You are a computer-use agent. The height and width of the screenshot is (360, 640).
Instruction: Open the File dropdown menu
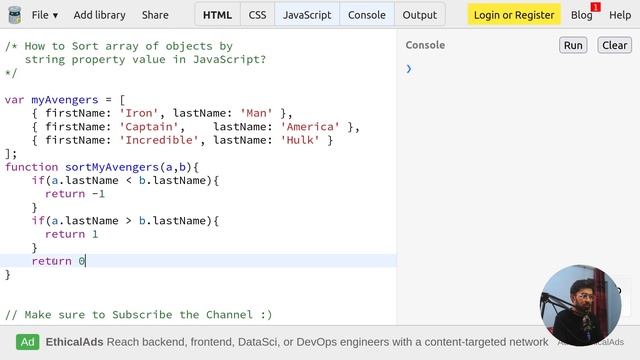(45, 15)
